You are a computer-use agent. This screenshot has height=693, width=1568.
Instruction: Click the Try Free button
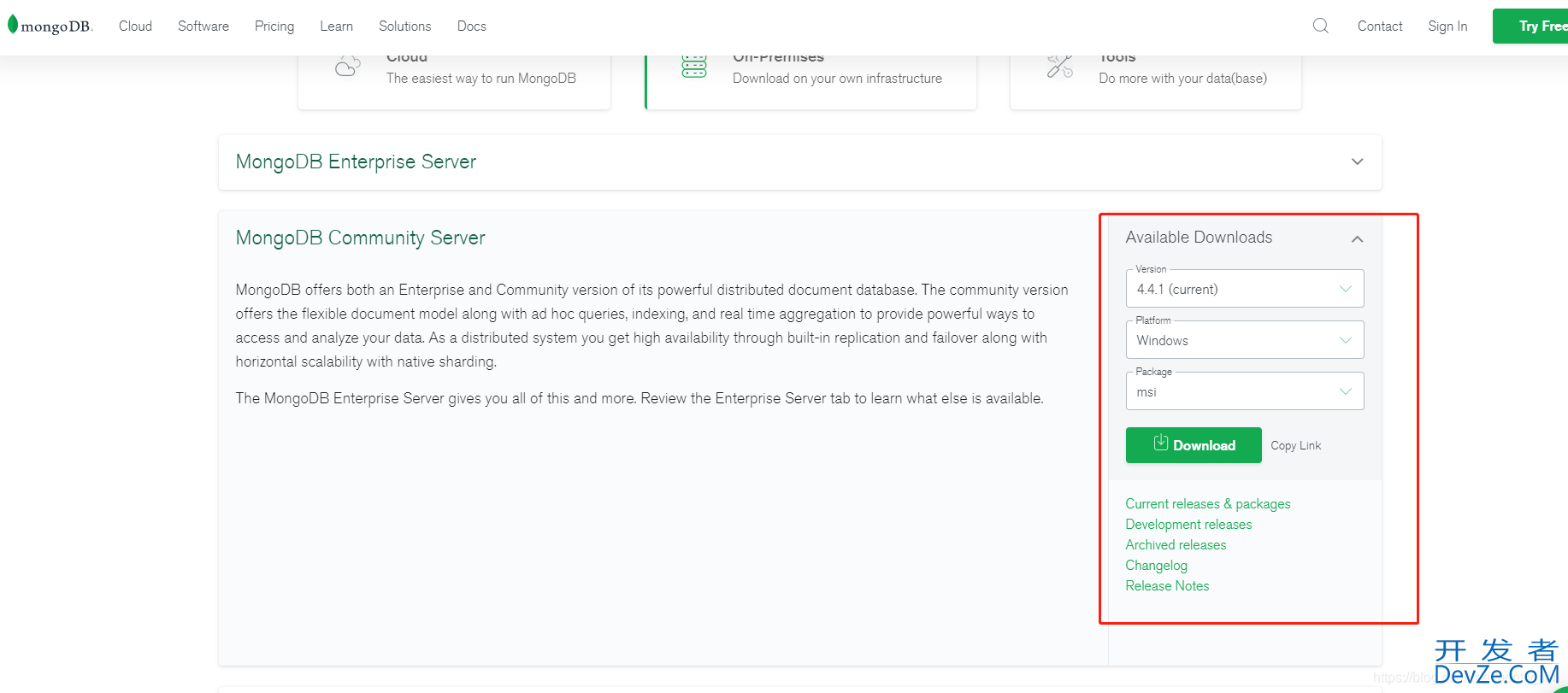point(1531,26)
